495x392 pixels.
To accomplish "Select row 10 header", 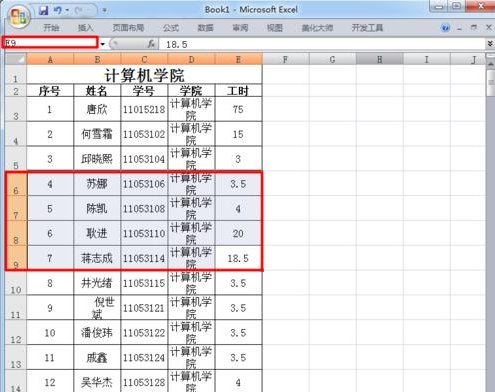I will pos(16,283).
